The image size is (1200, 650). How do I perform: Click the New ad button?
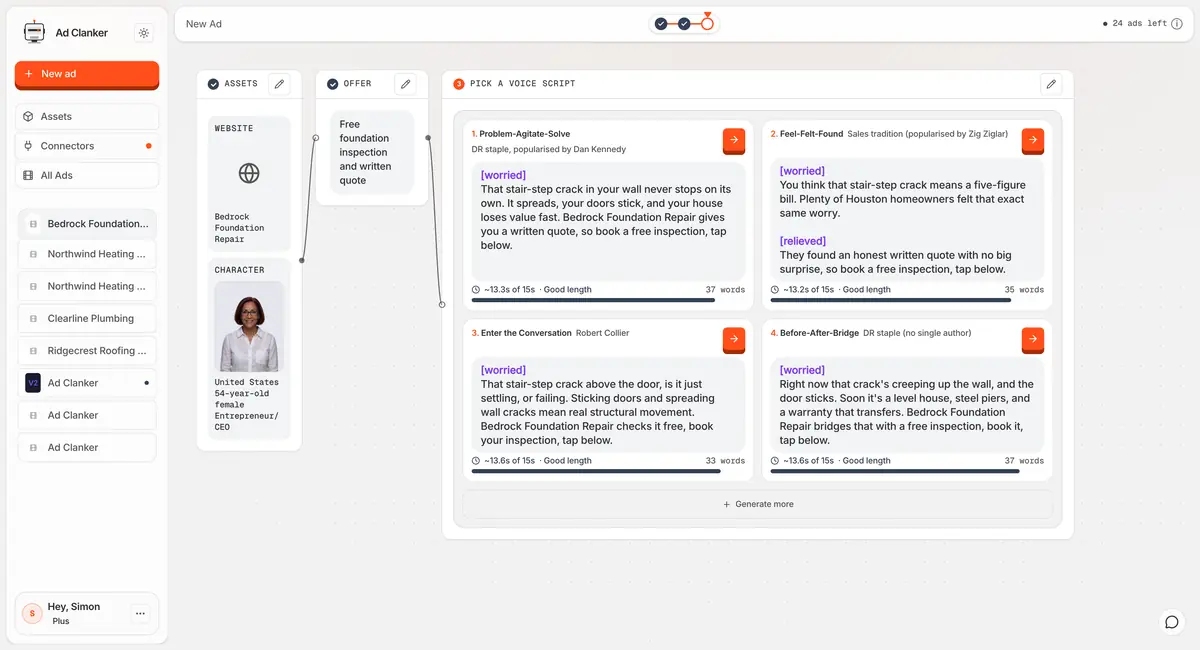click(x=87, y=74)
